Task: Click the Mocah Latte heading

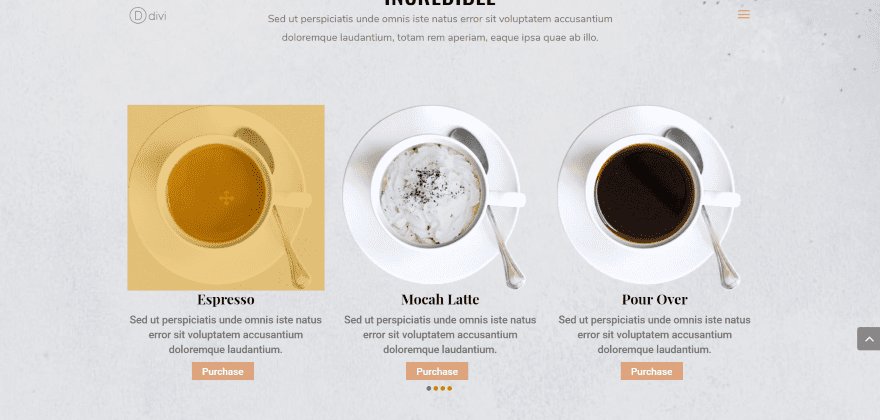Action: point(440,299)
